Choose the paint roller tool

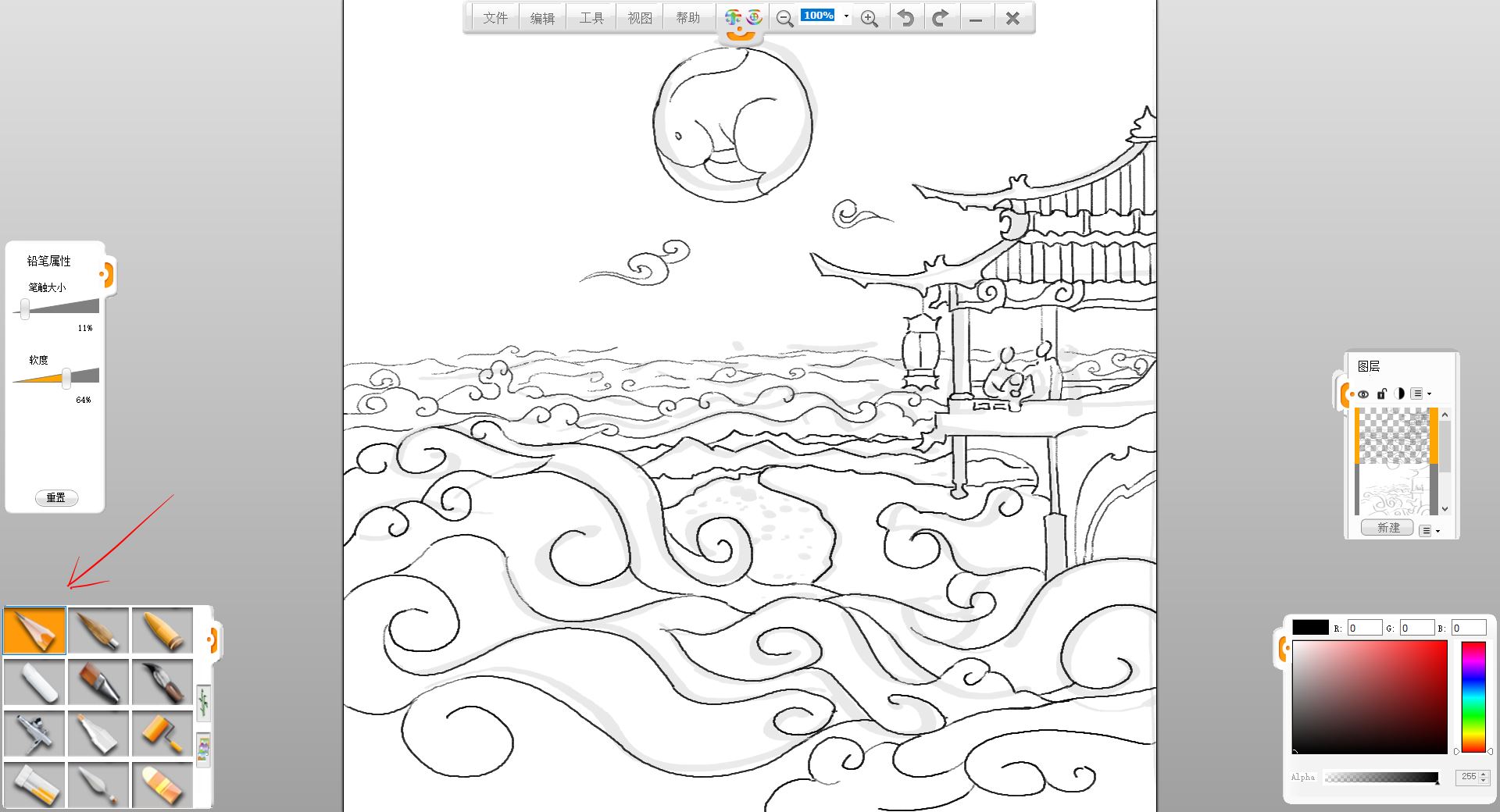[162, 733]
